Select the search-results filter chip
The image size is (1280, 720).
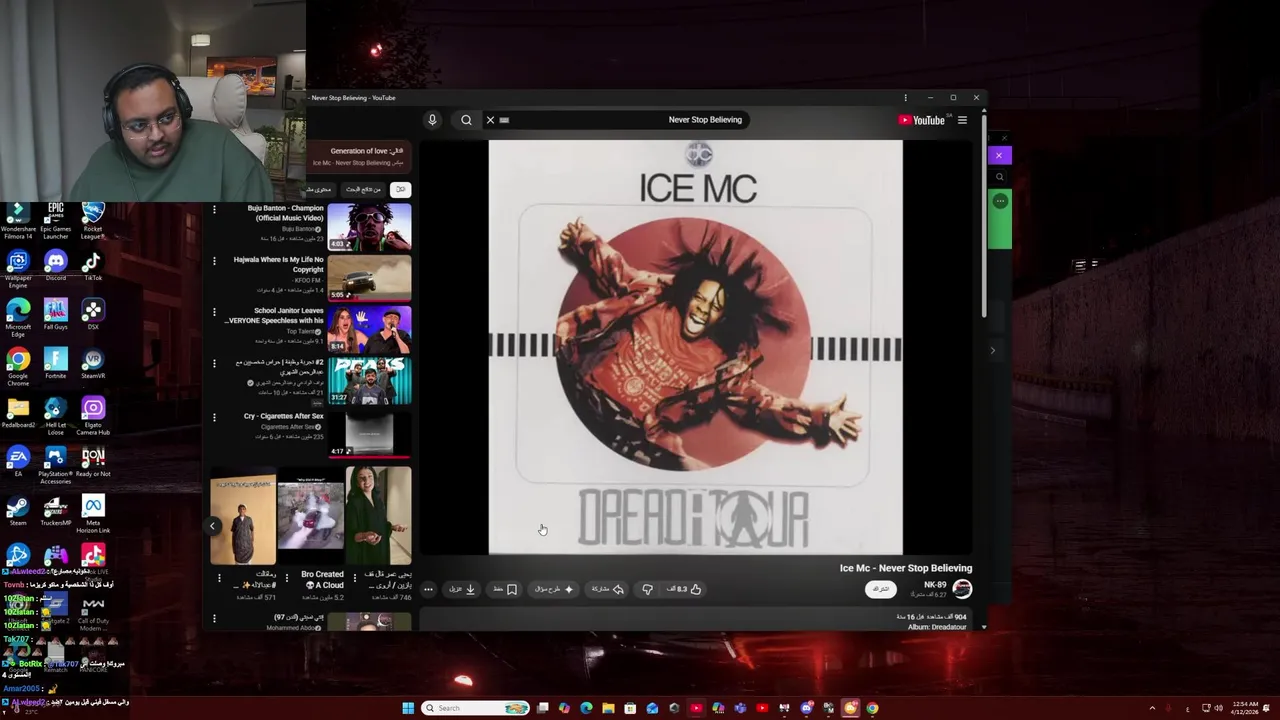point(363,189)
